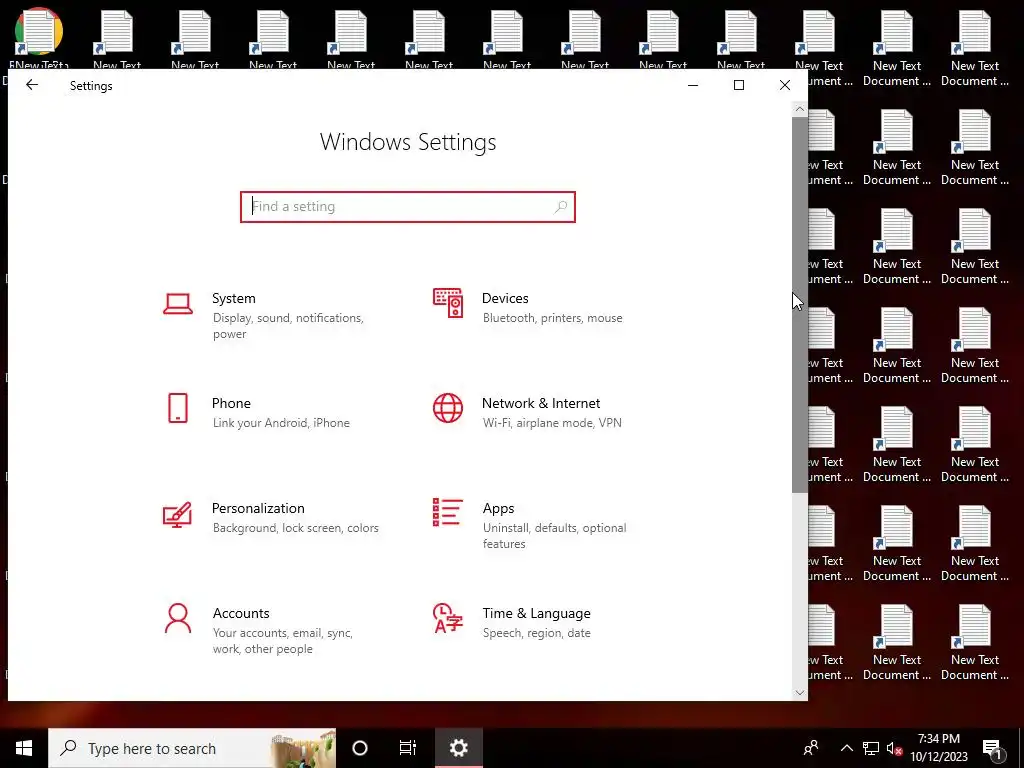Open the People icon in the taskbar
This screenshot has height=768, width=1024.
click(x=811, y=748)
